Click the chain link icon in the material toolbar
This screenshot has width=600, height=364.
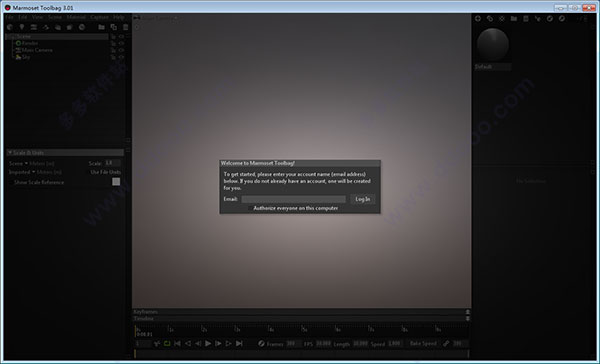(490, 18)
